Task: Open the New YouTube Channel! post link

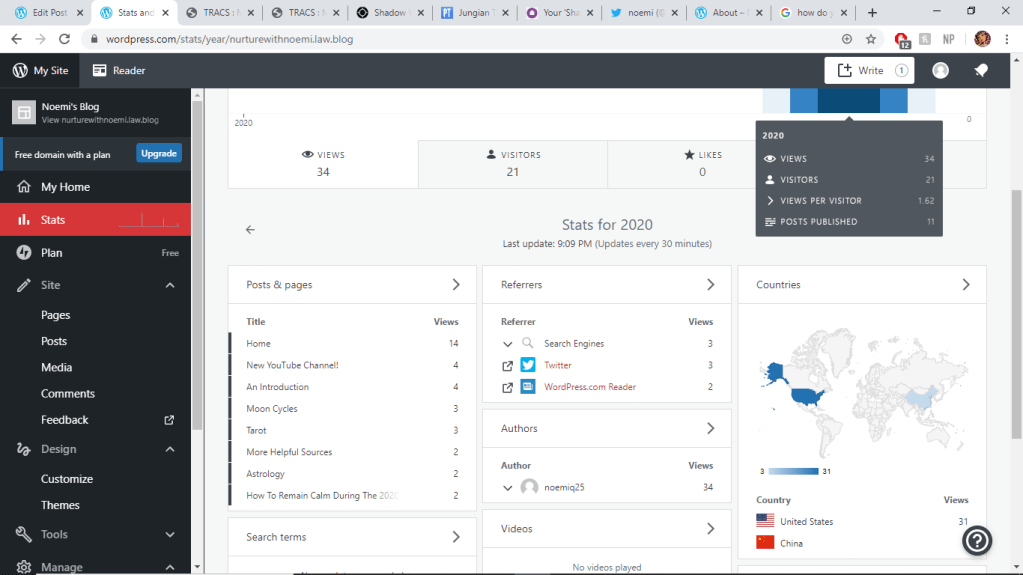Action: 292,365
